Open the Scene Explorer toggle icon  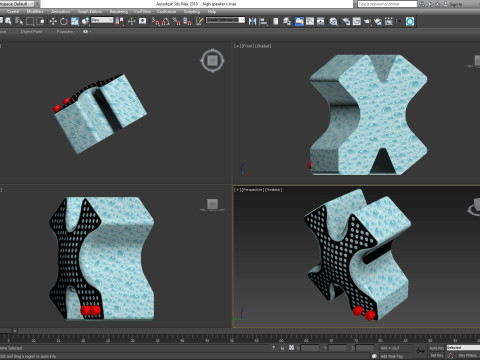click(276, 22)
